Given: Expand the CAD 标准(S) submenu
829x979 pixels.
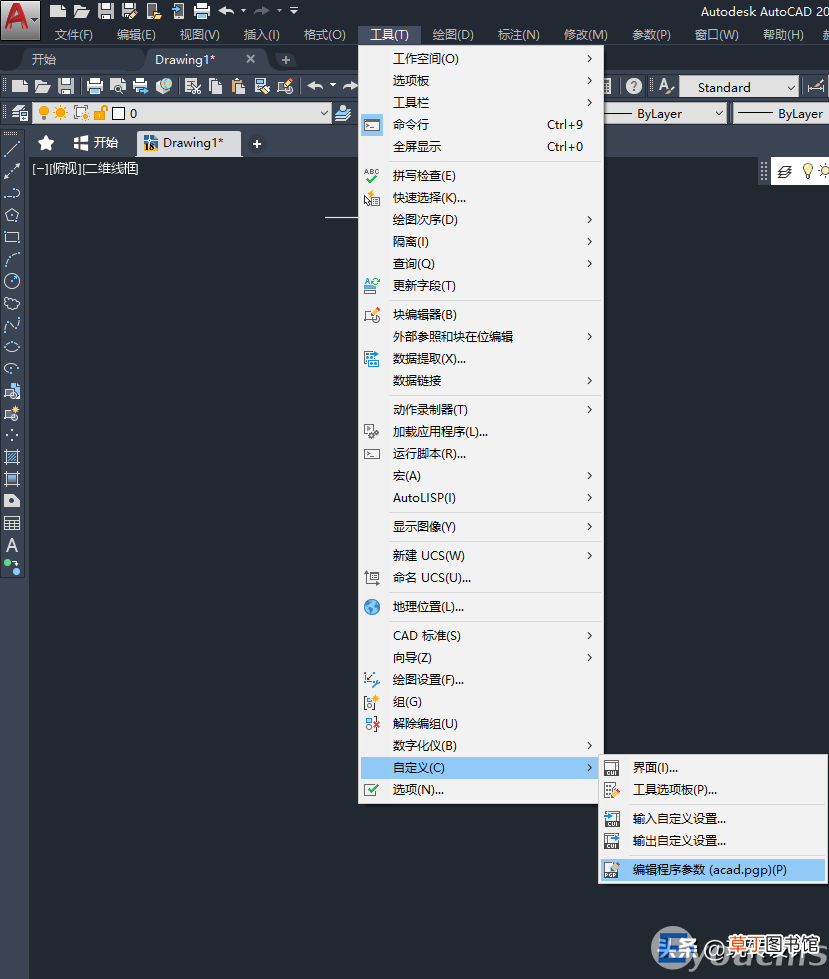Looking at the screenshot, I should tap(481, 636).
